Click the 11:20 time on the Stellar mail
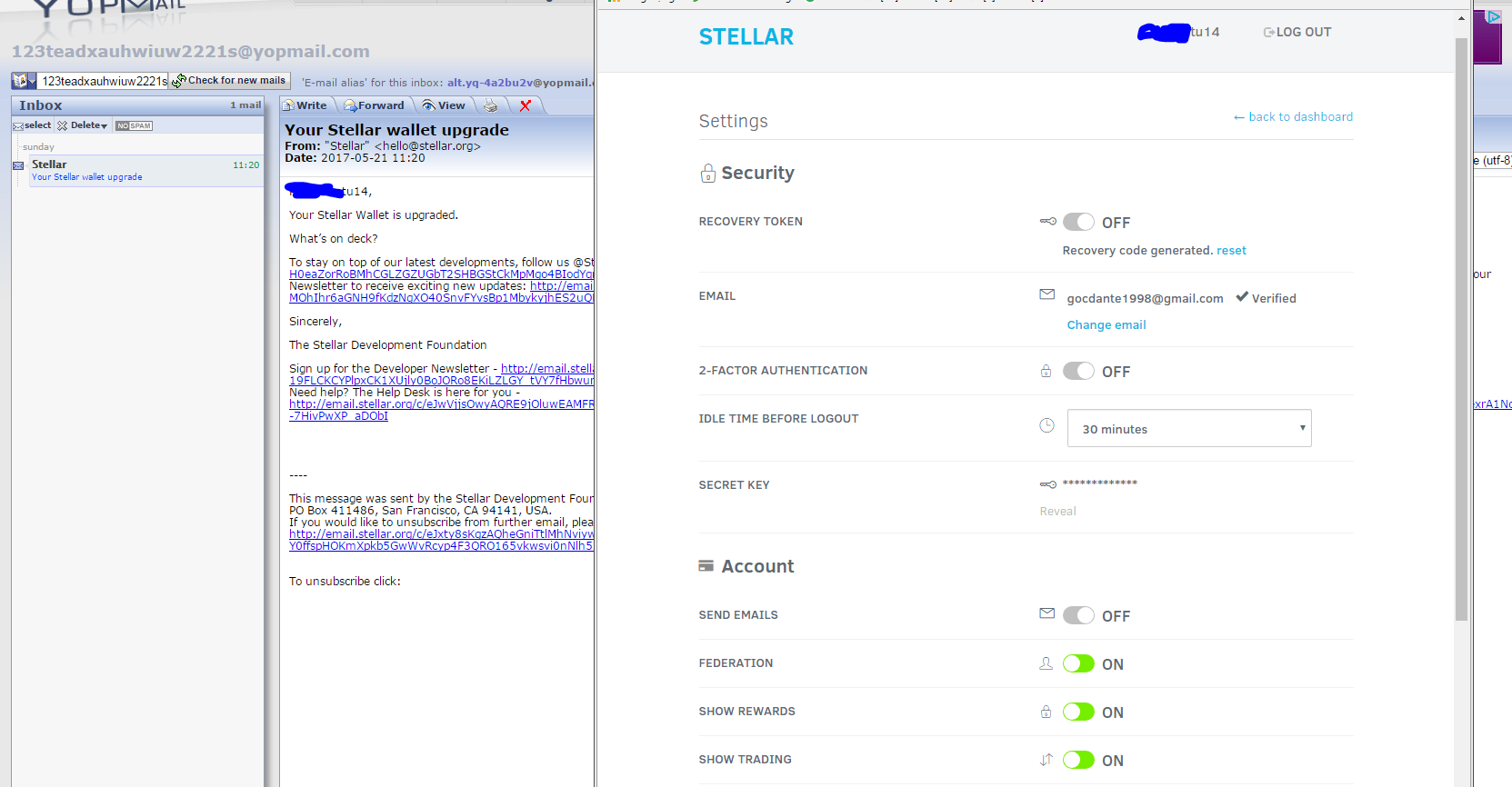Viewport: 1512px width, 787px height. click(245, 165)
